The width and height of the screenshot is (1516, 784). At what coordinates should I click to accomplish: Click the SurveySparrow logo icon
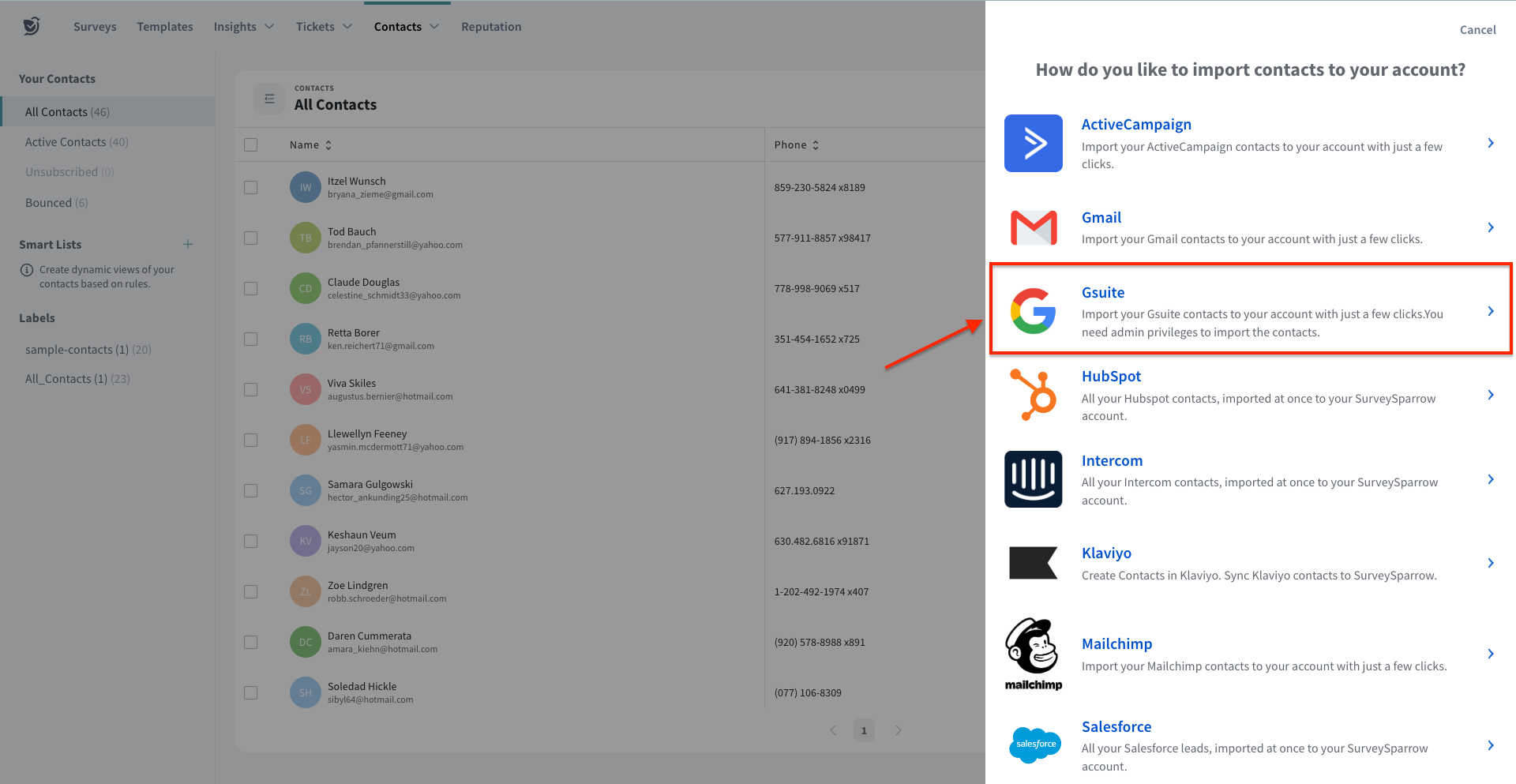(32, 26)
